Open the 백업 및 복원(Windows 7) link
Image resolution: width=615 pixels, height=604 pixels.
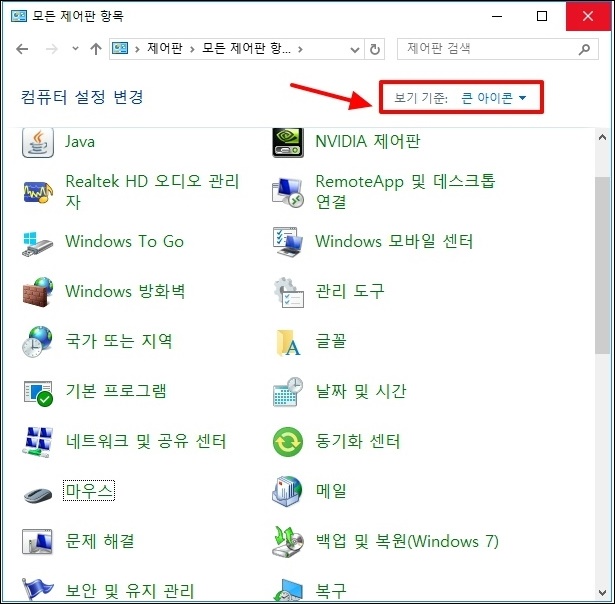coord(407,541)
